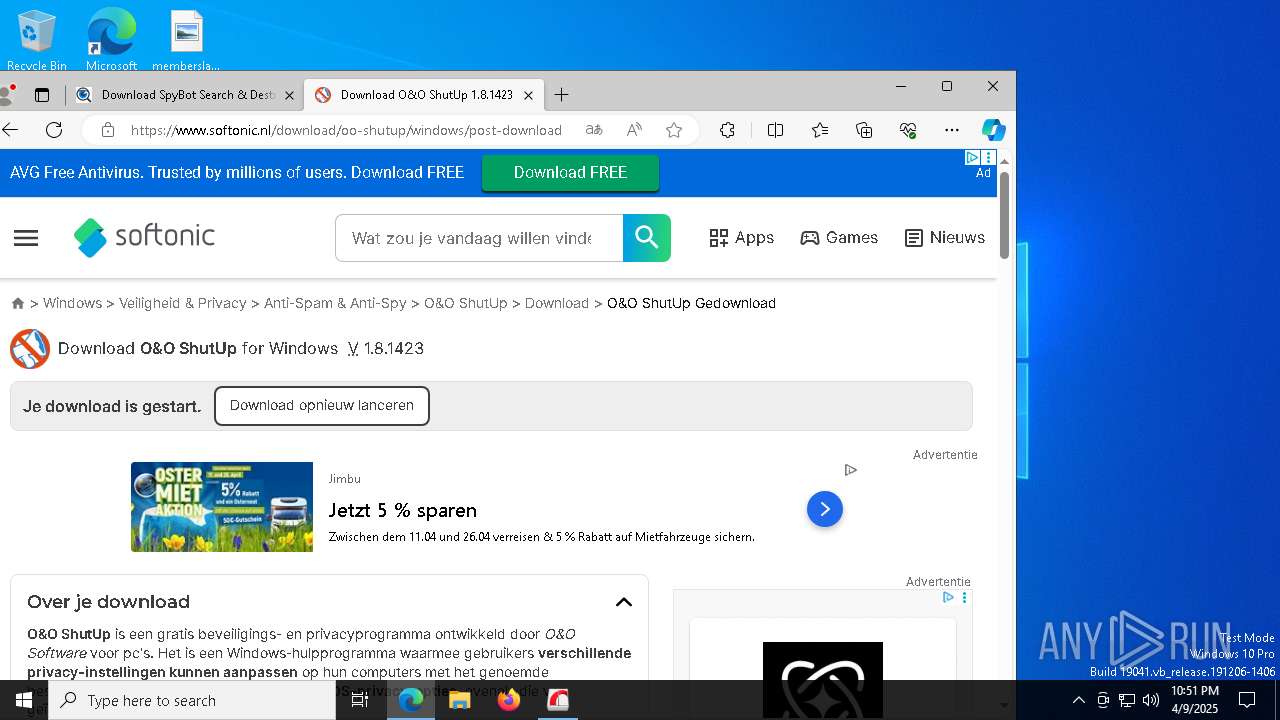Add page to favorites star icon
Image resolution: width=1280 pixels, height=720 pixels.
[x=674, y=130]
